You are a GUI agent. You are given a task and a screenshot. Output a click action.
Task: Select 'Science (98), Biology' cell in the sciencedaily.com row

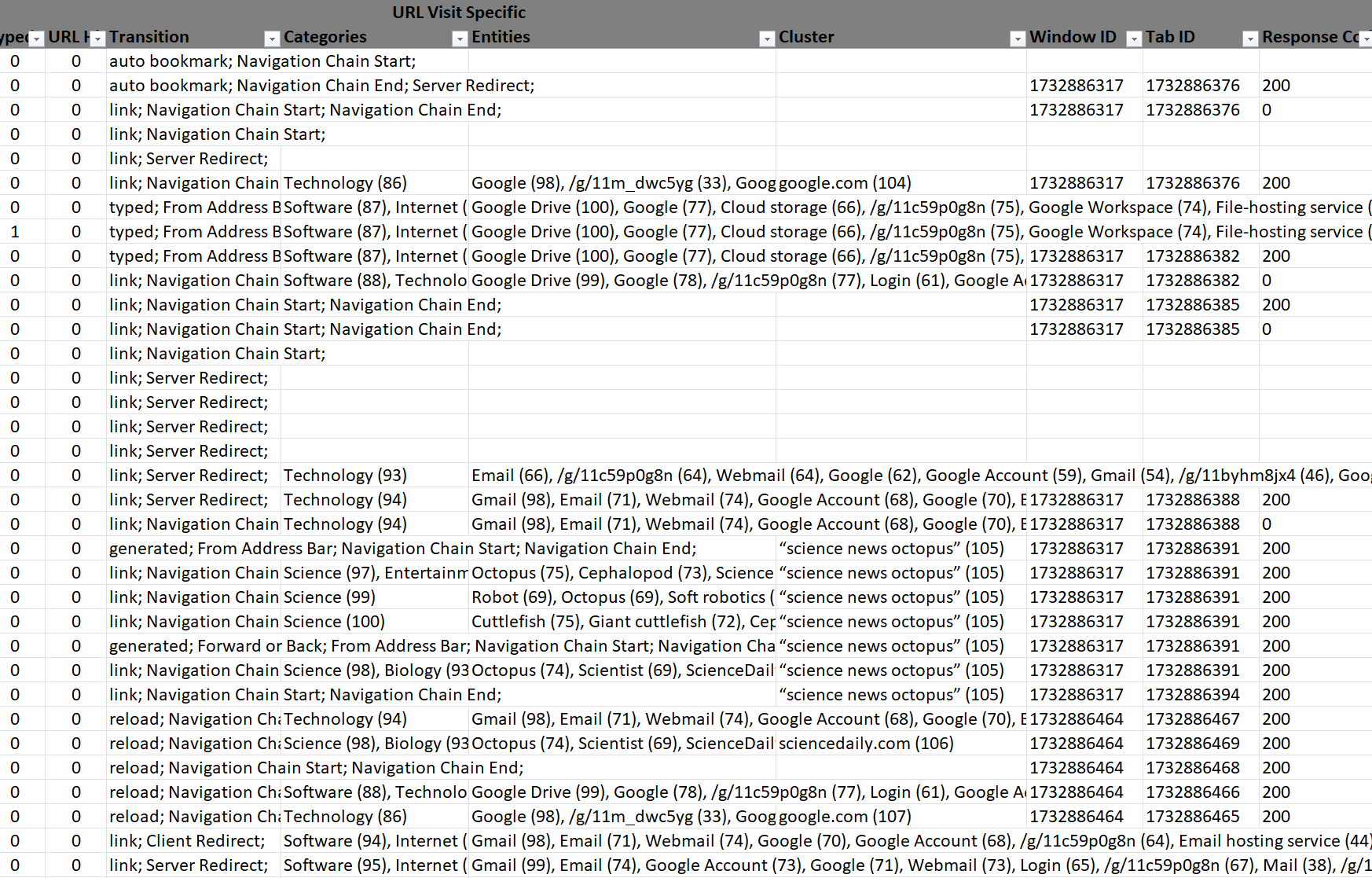coord(375,744)
